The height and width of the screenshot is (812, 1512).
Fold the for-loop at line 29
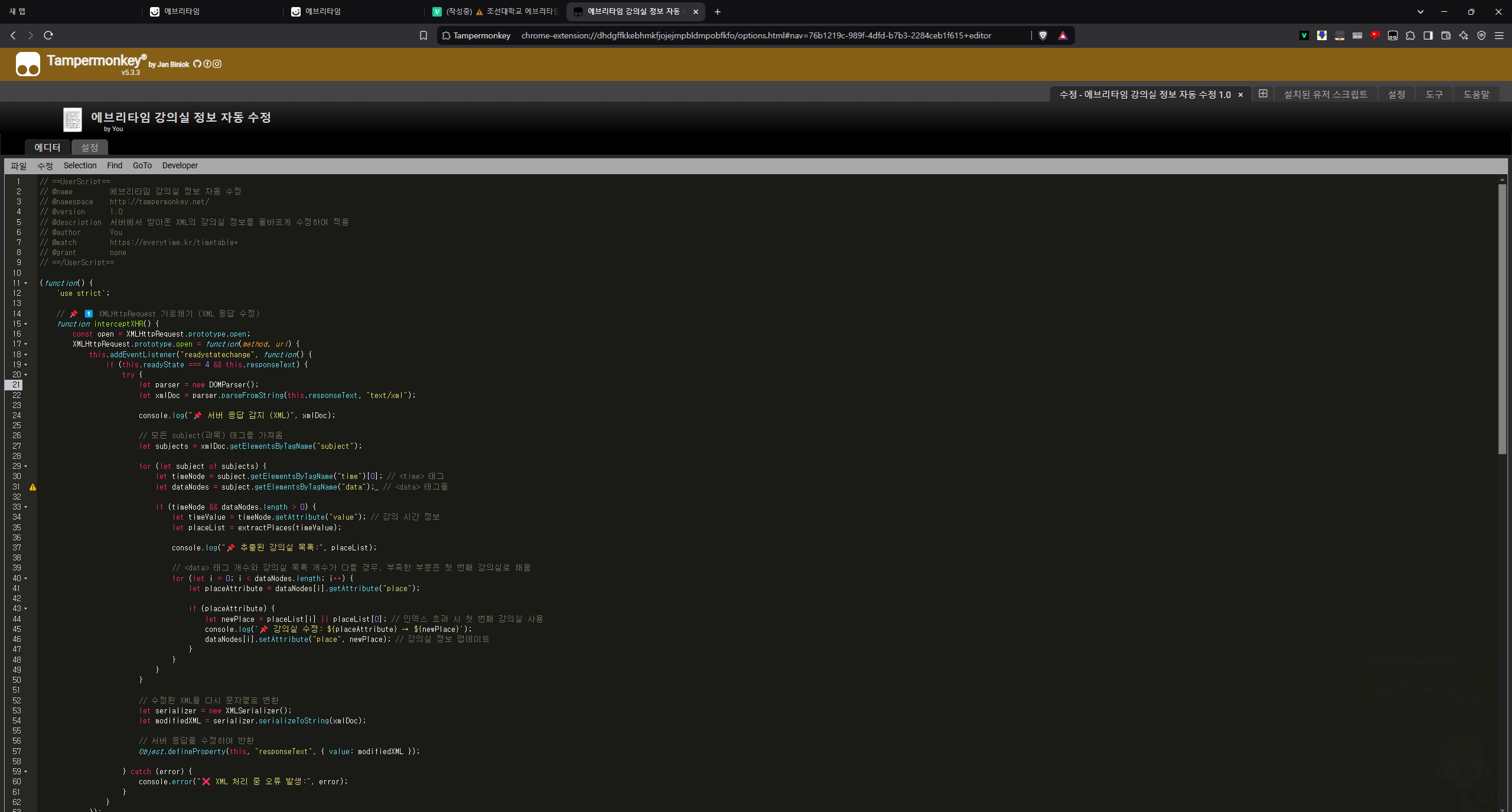(x=25, y=467)
